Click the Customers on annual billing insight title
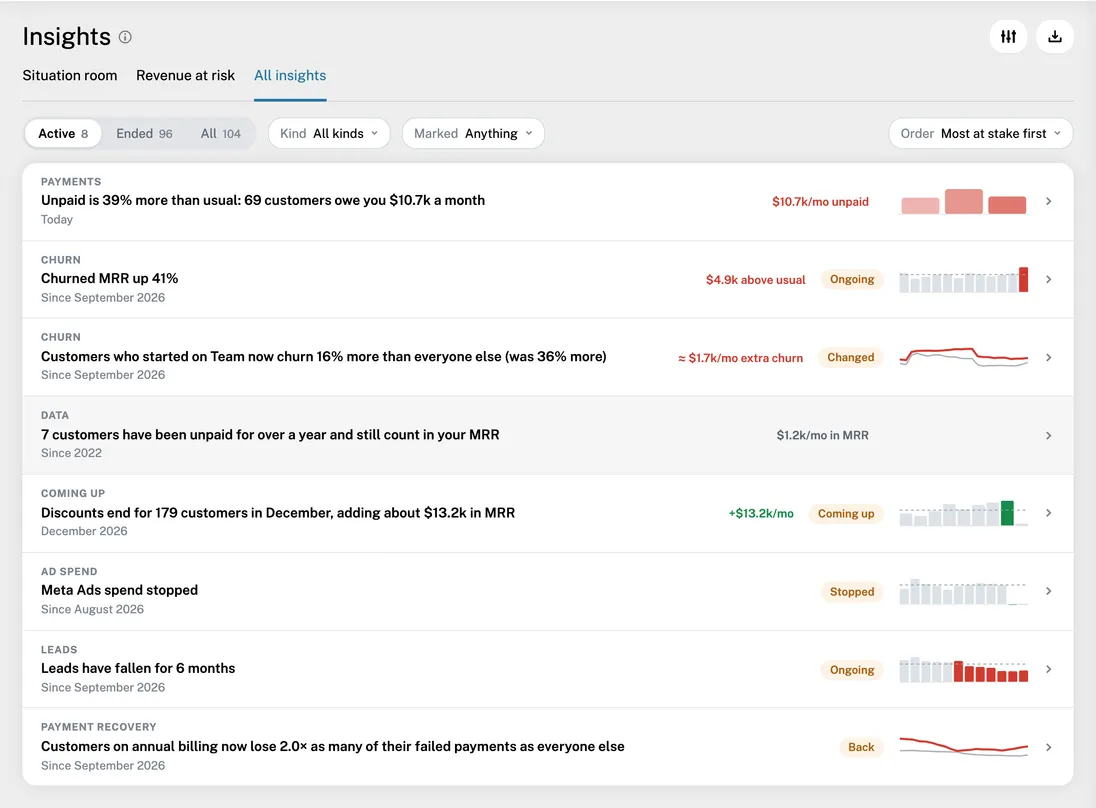The height and width of the screenshot is (808, 1096). 333,746
